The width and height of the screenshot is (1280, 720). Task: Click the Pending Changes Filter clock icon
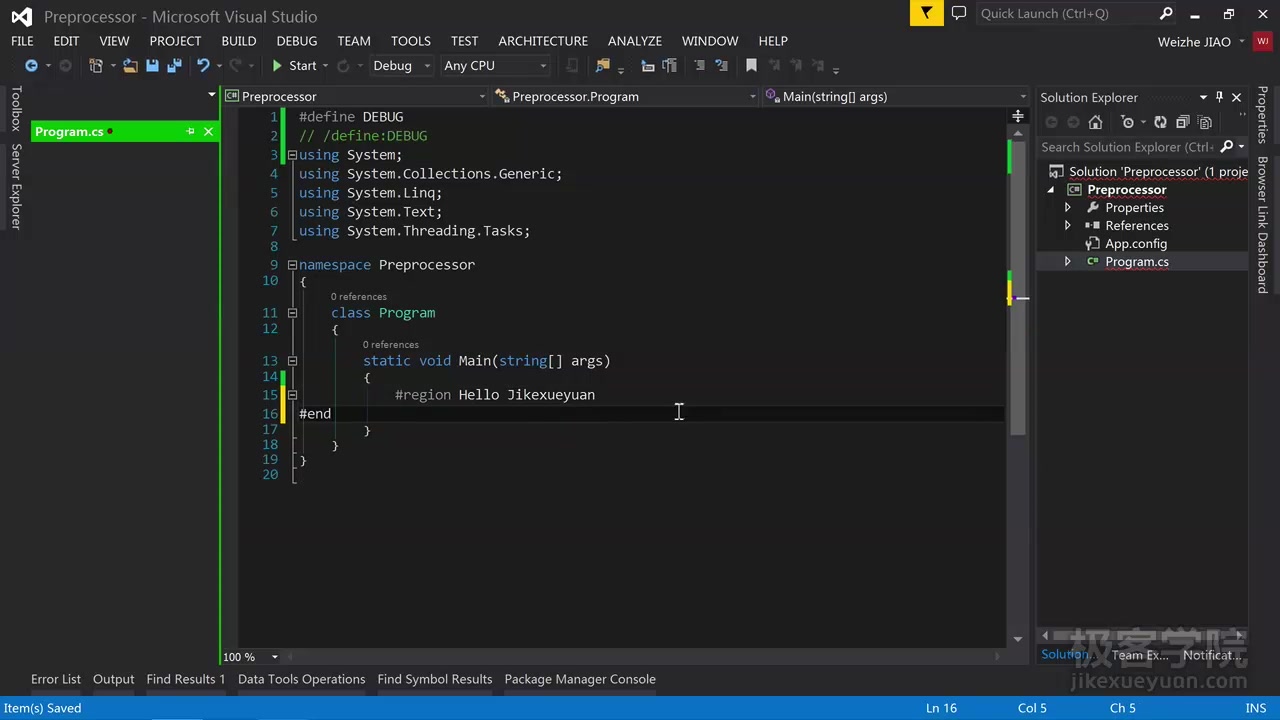[x=1128, y=122]
